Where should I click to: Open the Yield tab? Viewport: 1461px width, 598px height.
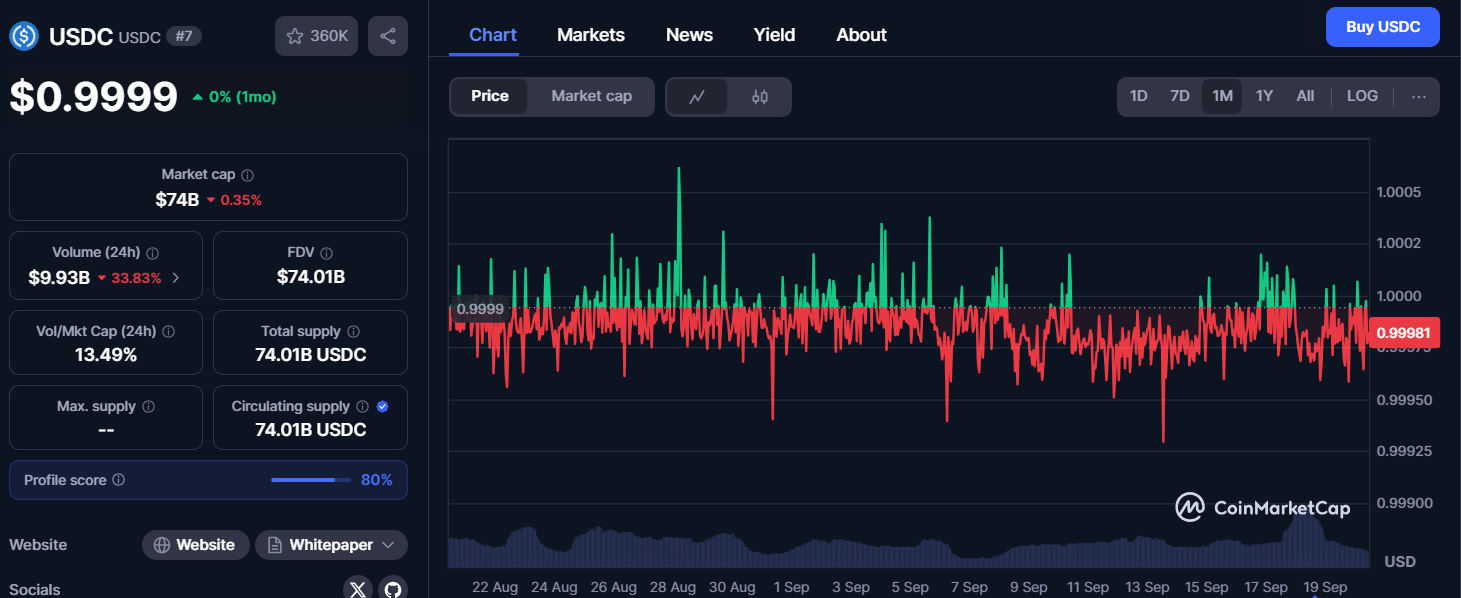click(x=774, y=35)
